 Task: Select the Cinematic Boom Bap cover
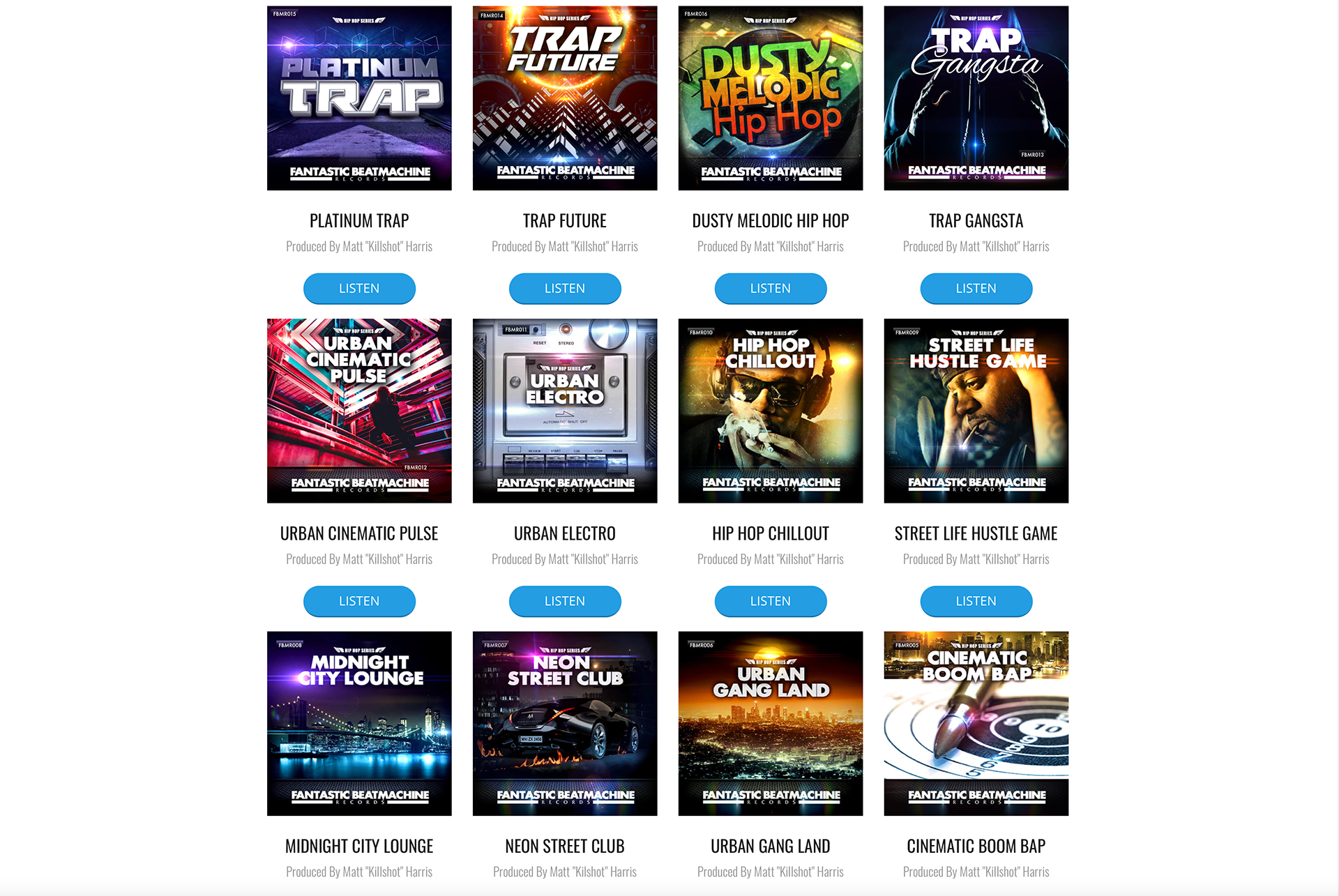coord(976,724)
